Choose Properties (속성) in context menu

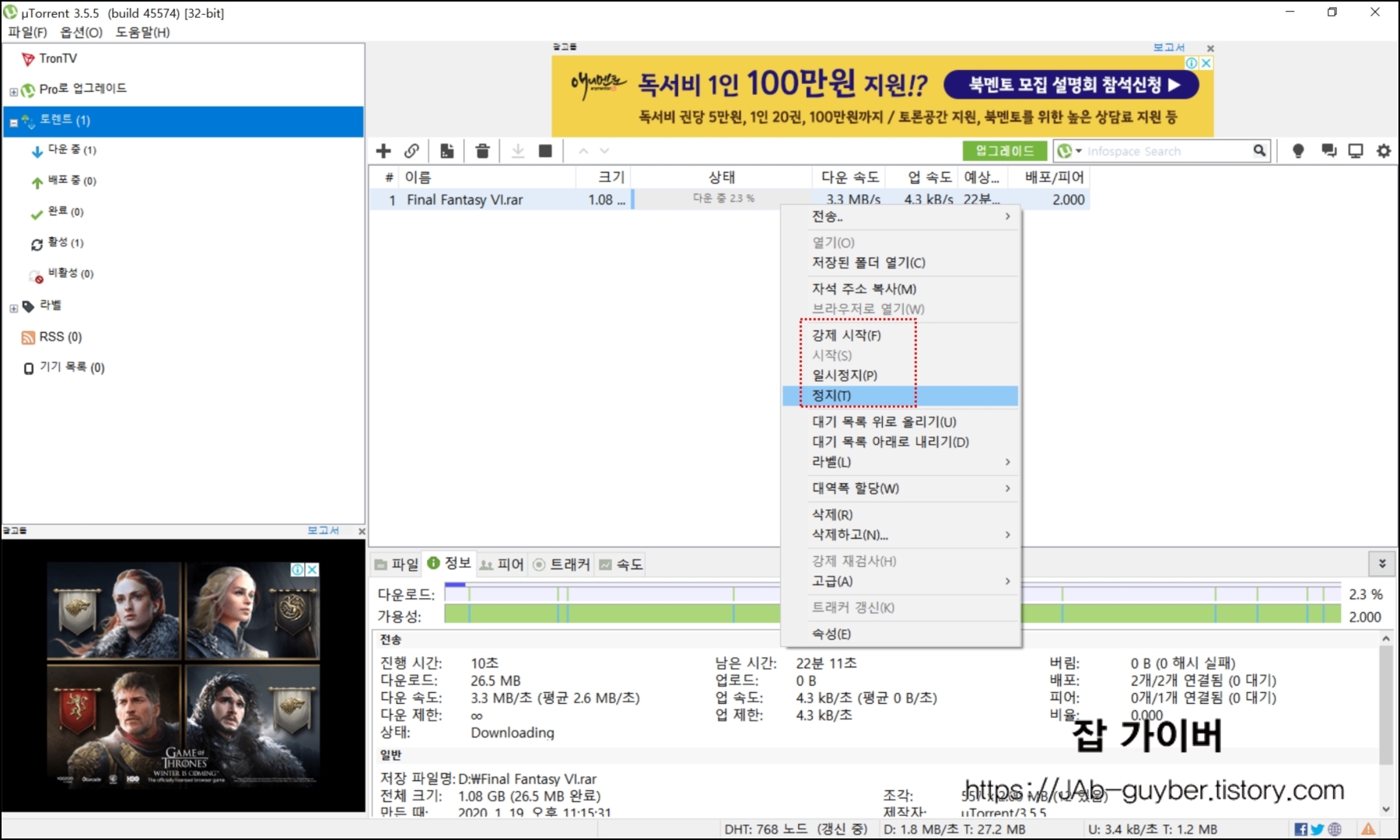tap(901, 635)
